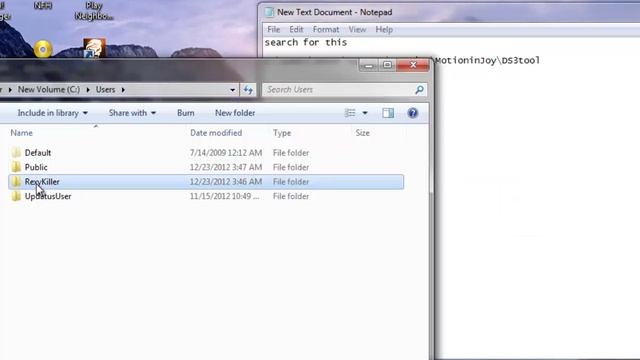This screenshot has height=360, width=640.
Task: Expand the arrow before New Volume (C:)
Action: coord(10,90)
